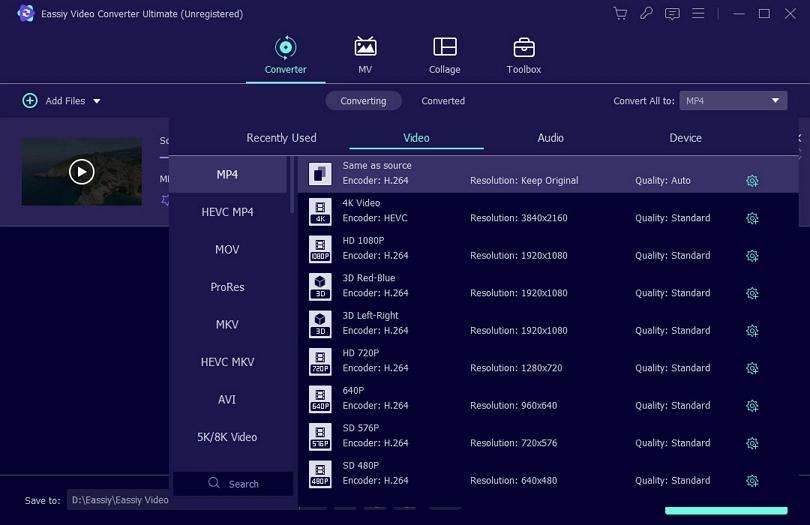
Task: Switch to the Device tab
Action: click(x=685, y=138)
